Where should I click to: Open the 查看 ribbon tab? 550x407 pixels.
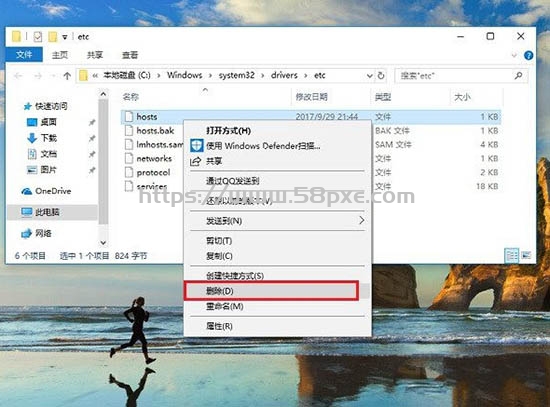pyautogui.click(x=130, y=55)
